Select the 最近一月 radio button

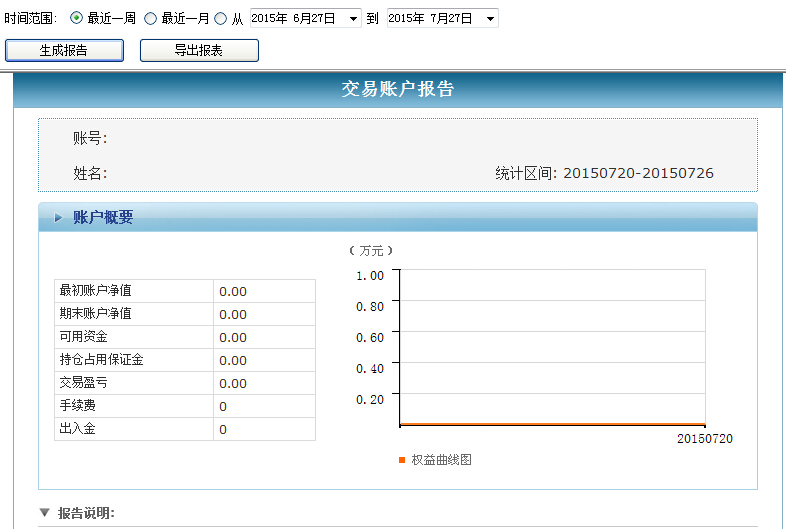(x=151, y=19)
